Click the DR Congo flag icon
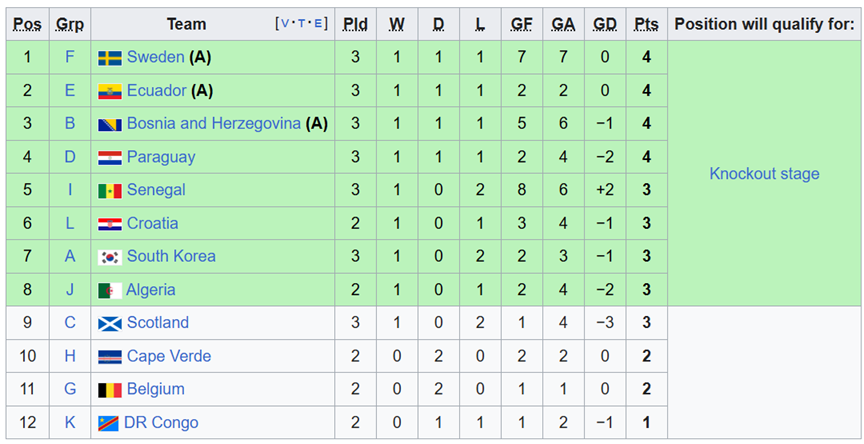 click(x=109, y=423)
